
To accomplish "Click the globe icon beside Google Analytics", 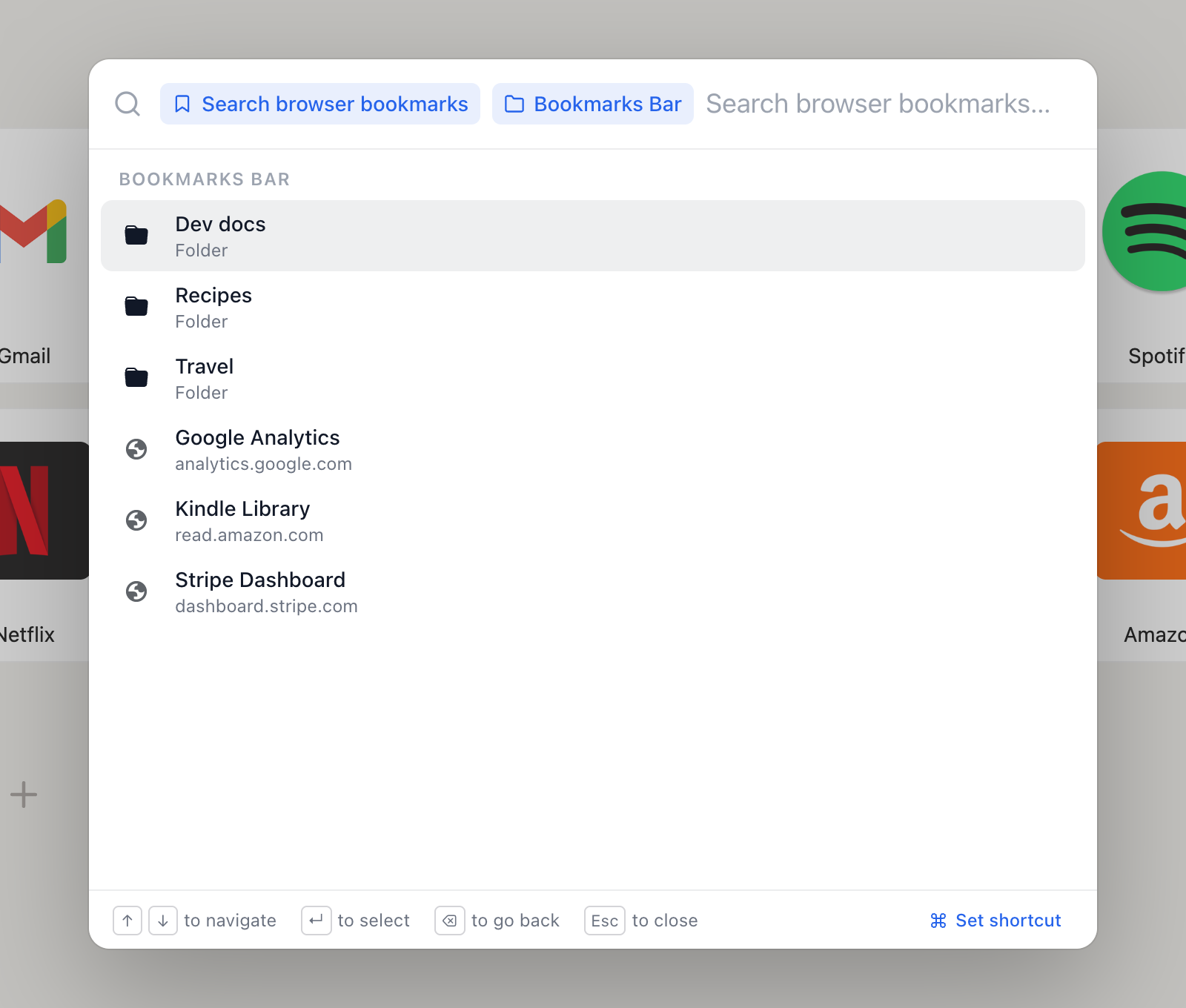I will pos(136,449).
